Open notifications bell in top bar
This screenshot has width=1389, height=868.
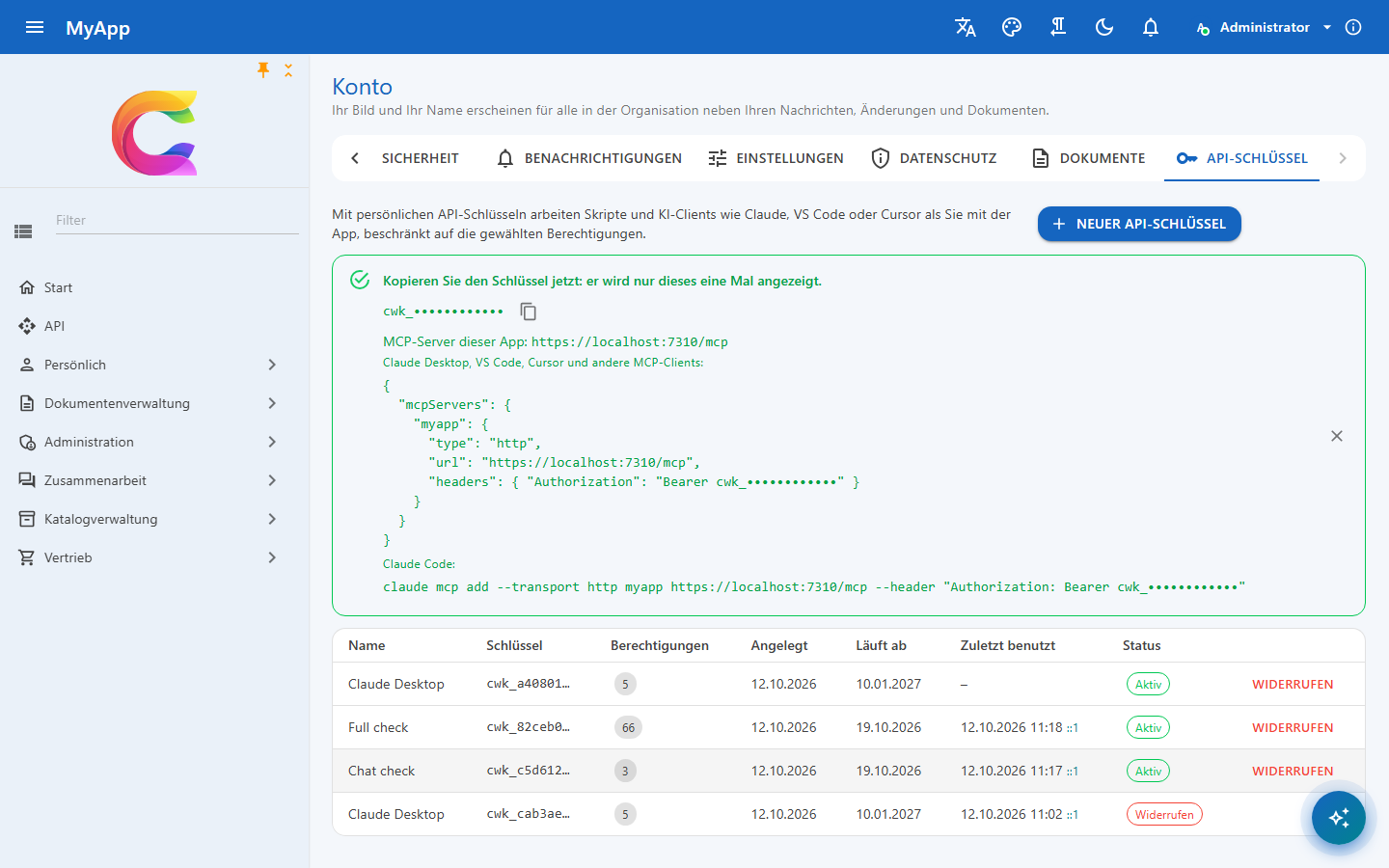pyautogui.click(x=1151, y=27)
